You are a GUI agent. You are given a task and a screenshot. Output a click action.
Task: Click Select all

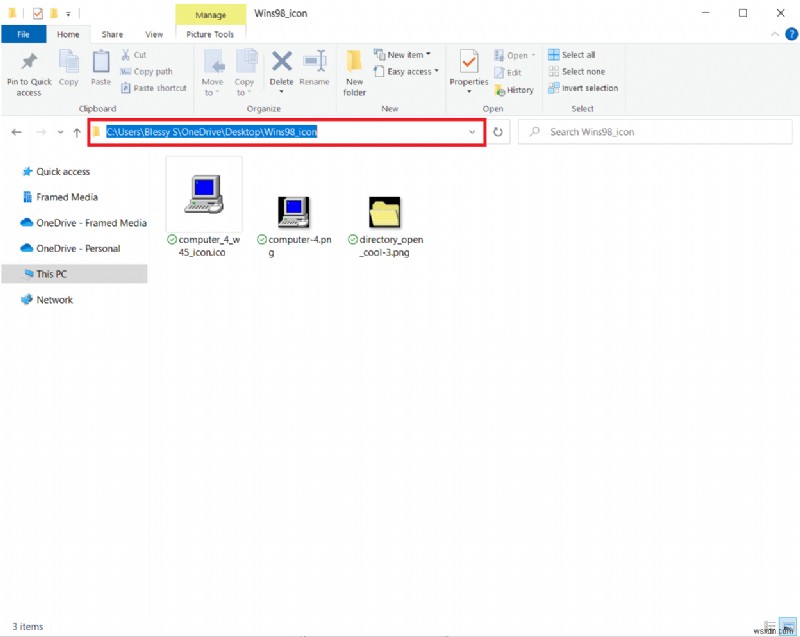(571, 55)
